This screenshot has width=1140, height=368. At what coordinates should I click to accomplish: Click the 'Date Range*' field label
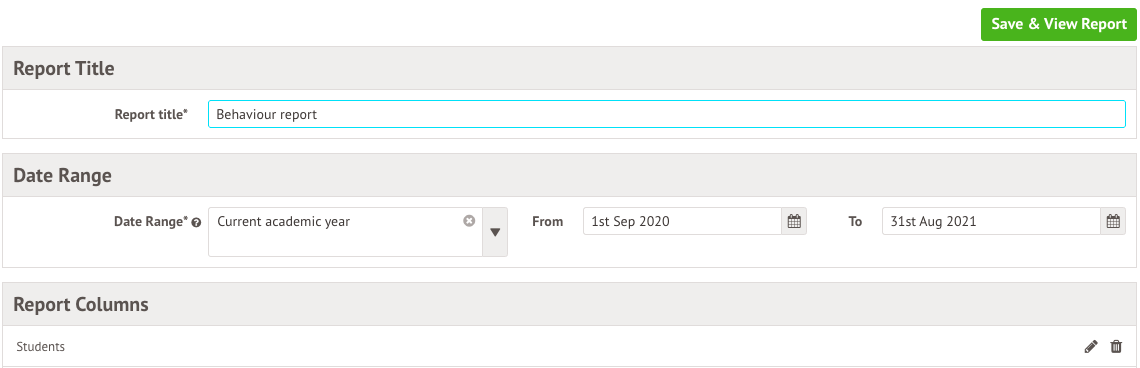pos(151,222)
